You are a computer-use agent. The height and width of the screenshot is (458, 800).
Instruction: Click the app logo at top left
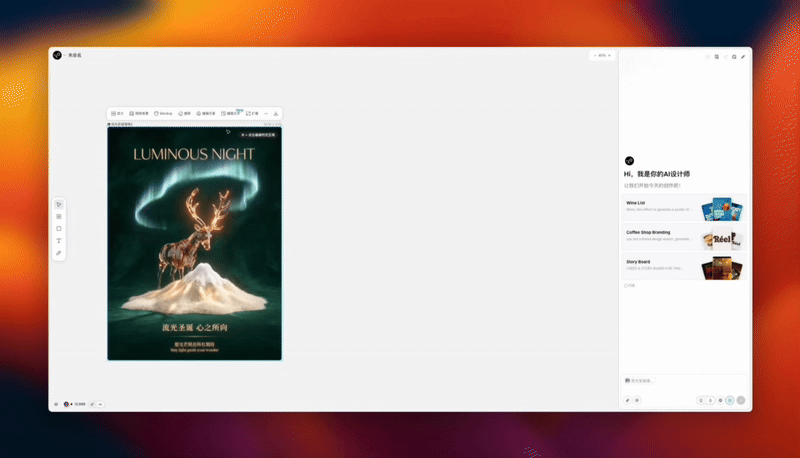pos(58,55)
